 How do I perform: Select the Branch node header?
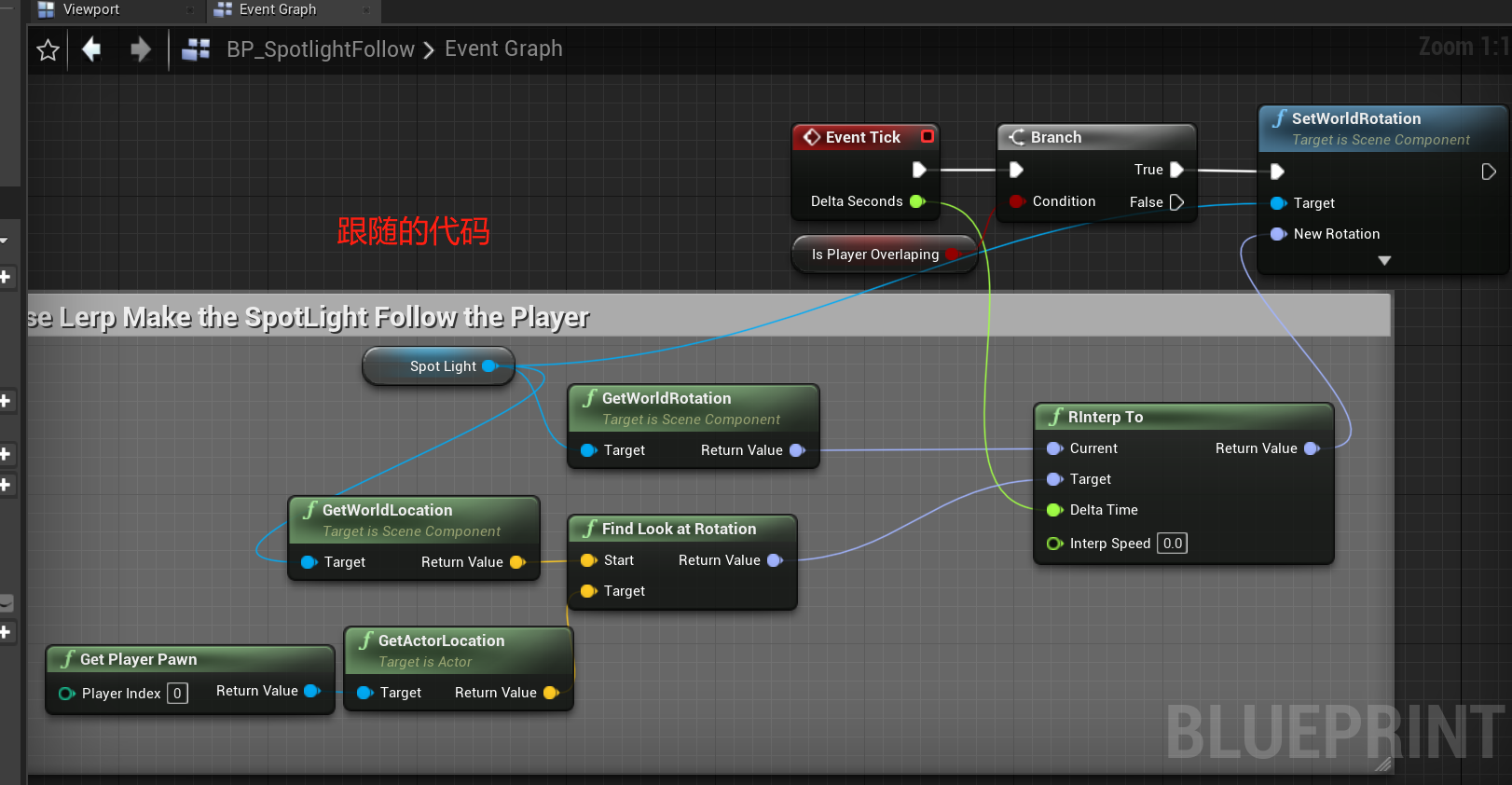point(1096,137)
